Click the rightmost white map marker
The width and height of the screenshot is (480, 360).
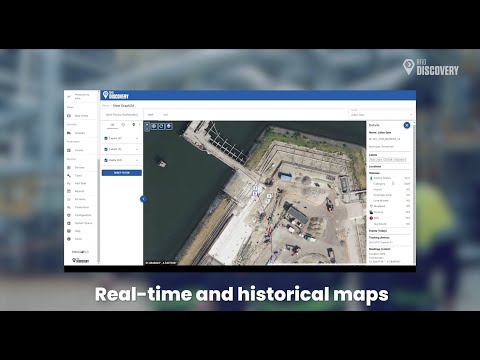click(269, 196)
